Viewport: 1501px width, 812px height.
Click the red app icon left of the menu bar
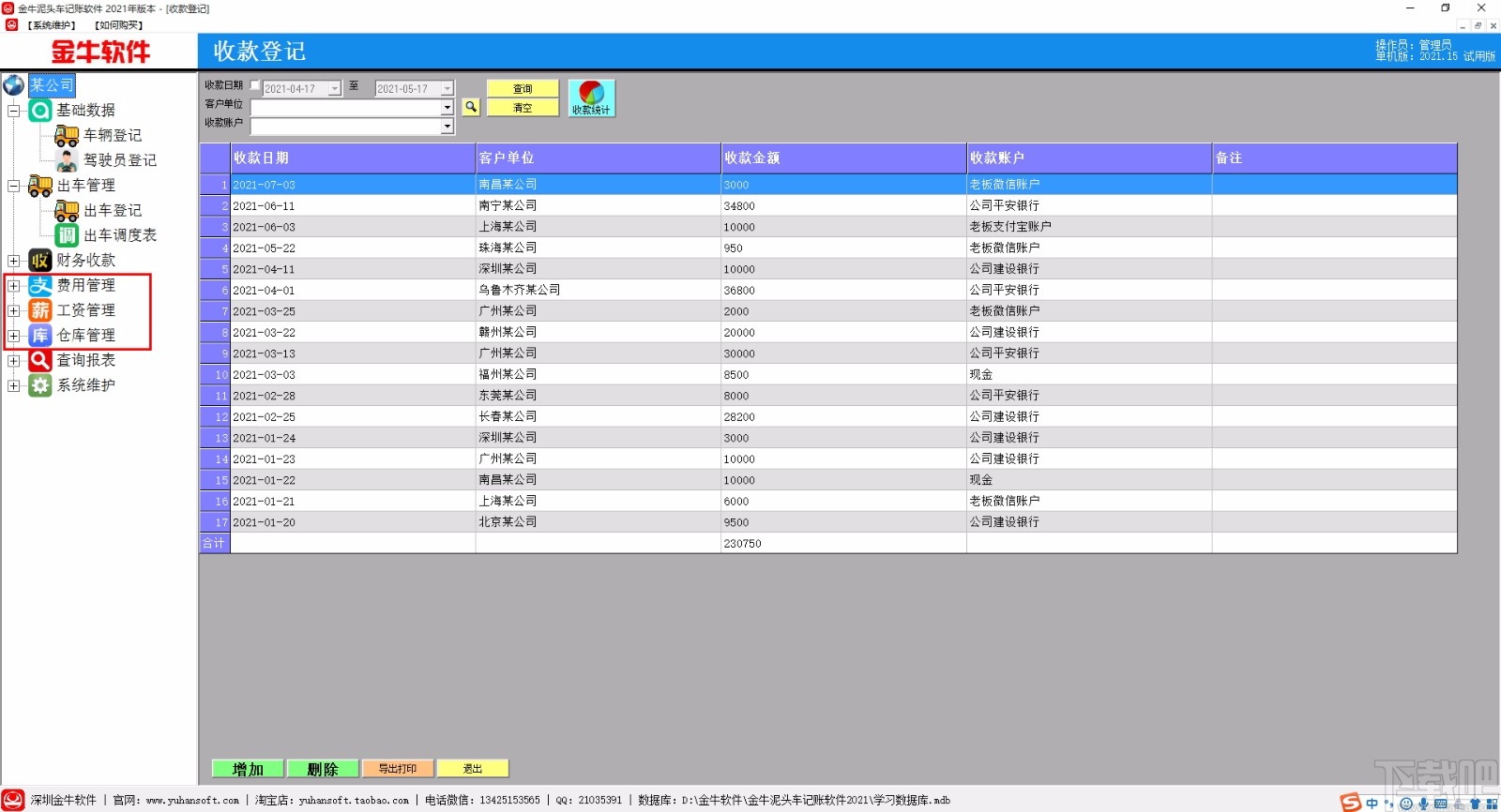(x=11, y=25)
